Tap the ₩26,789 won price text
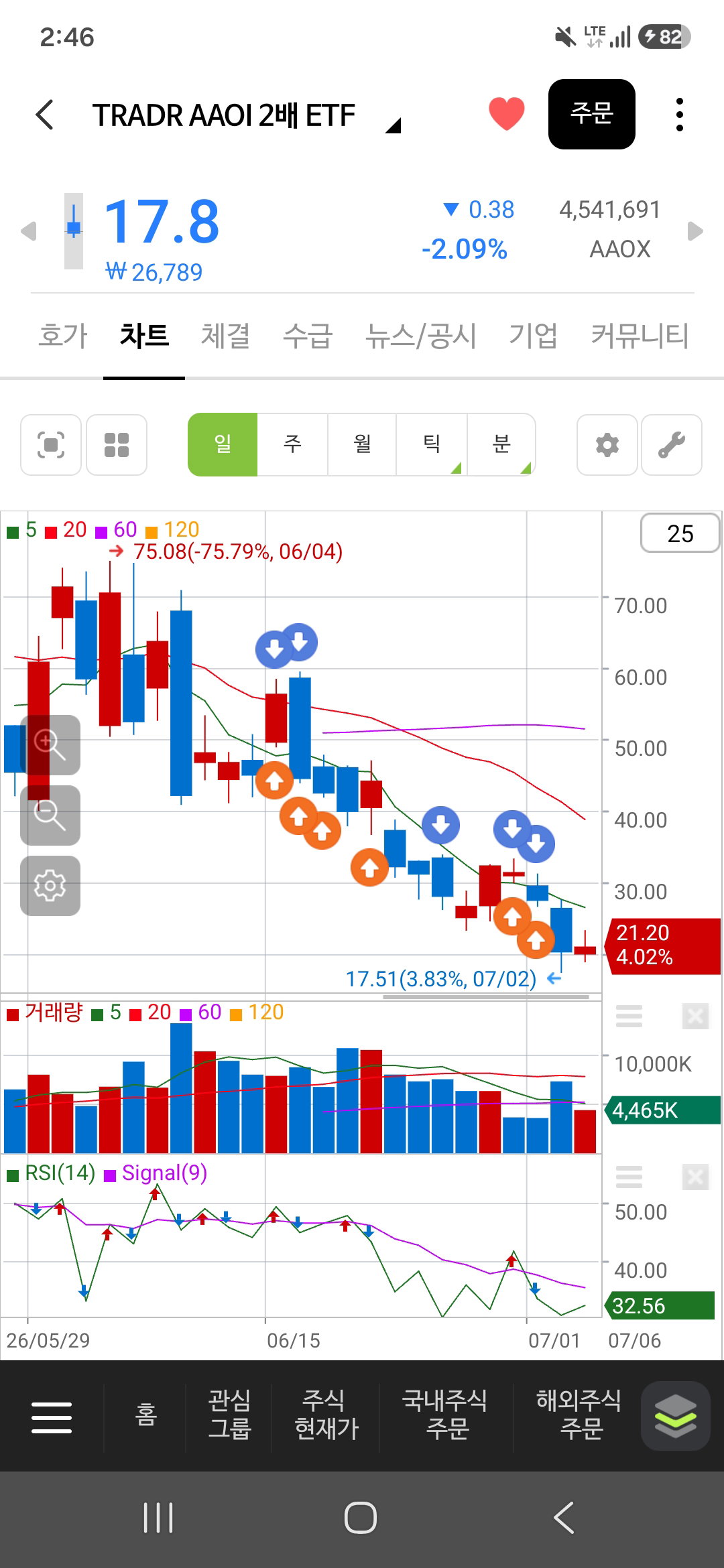 pyautogui.click(x=154, y=273)
